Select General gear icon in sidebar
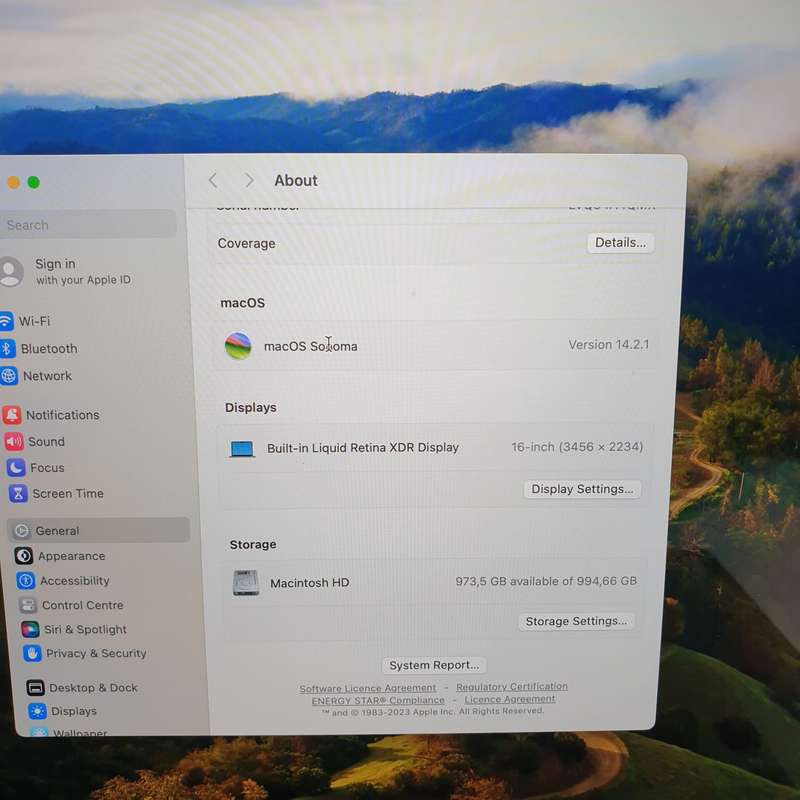 pos(21,531)
